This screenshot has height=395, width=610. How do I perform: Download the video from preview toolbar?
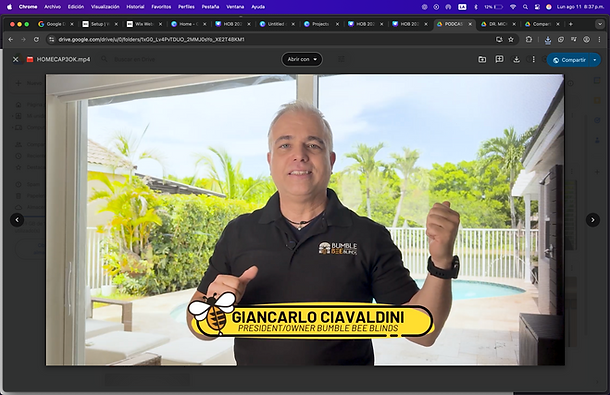click(x=516, y=59)
